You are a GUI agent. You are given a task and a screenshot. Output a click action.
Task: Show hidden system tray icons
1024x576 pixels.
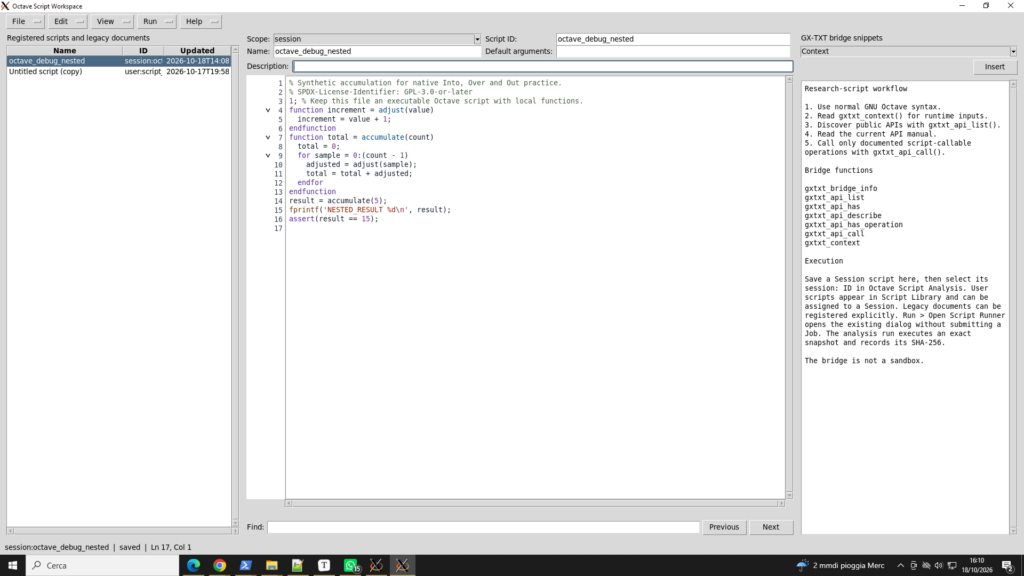click(x=901, y=566)
